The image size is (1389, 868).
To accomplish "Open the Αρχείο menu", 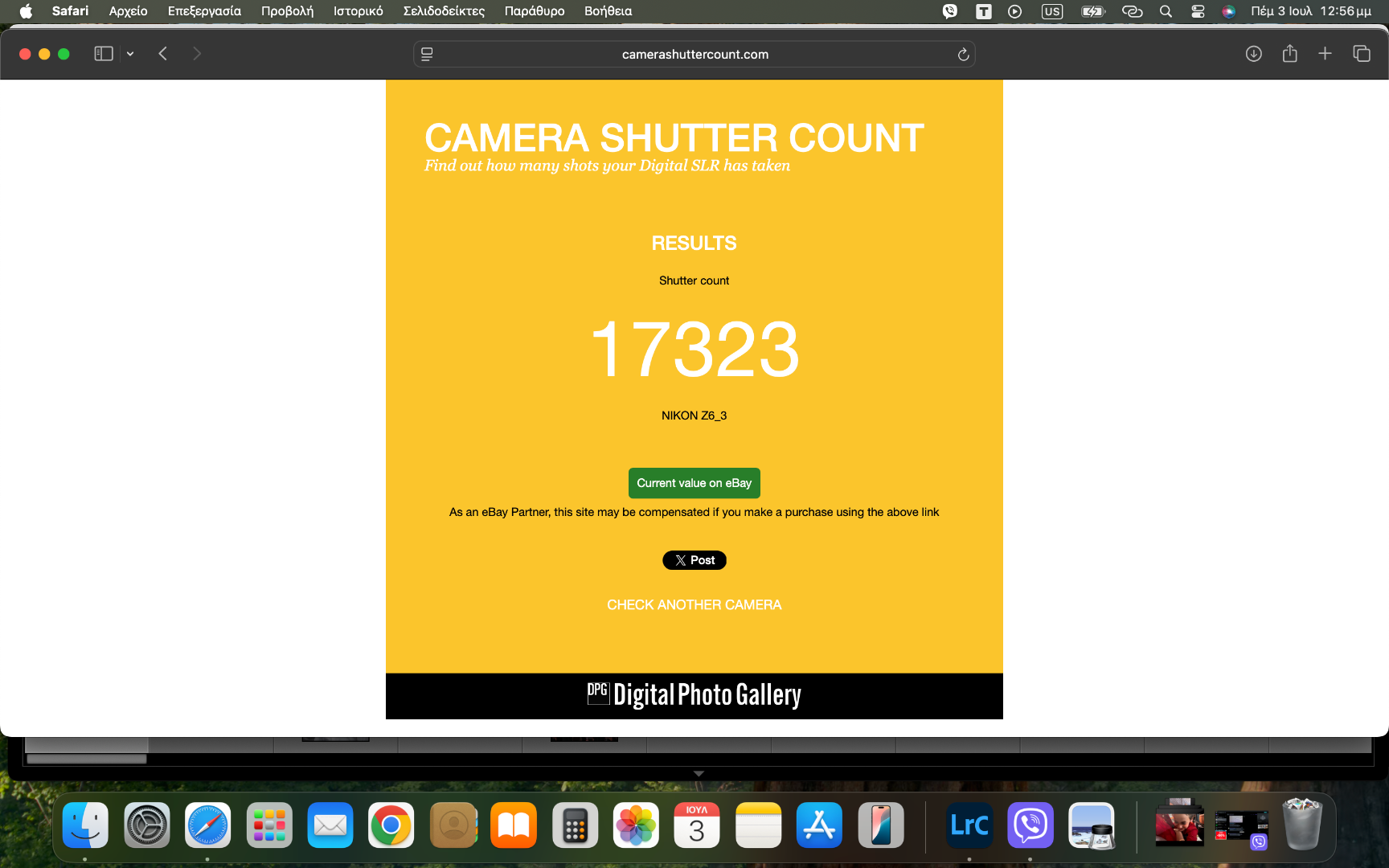I will (x=129, y=11).
